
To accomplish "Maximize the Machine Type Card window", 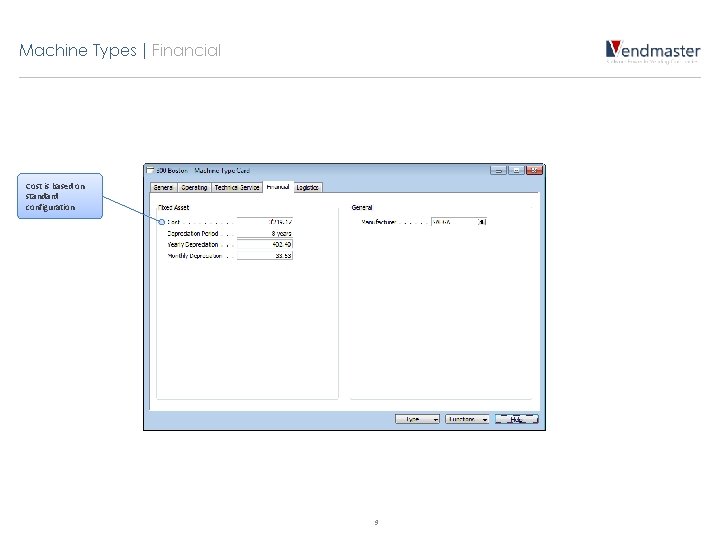I will [516, 170].
